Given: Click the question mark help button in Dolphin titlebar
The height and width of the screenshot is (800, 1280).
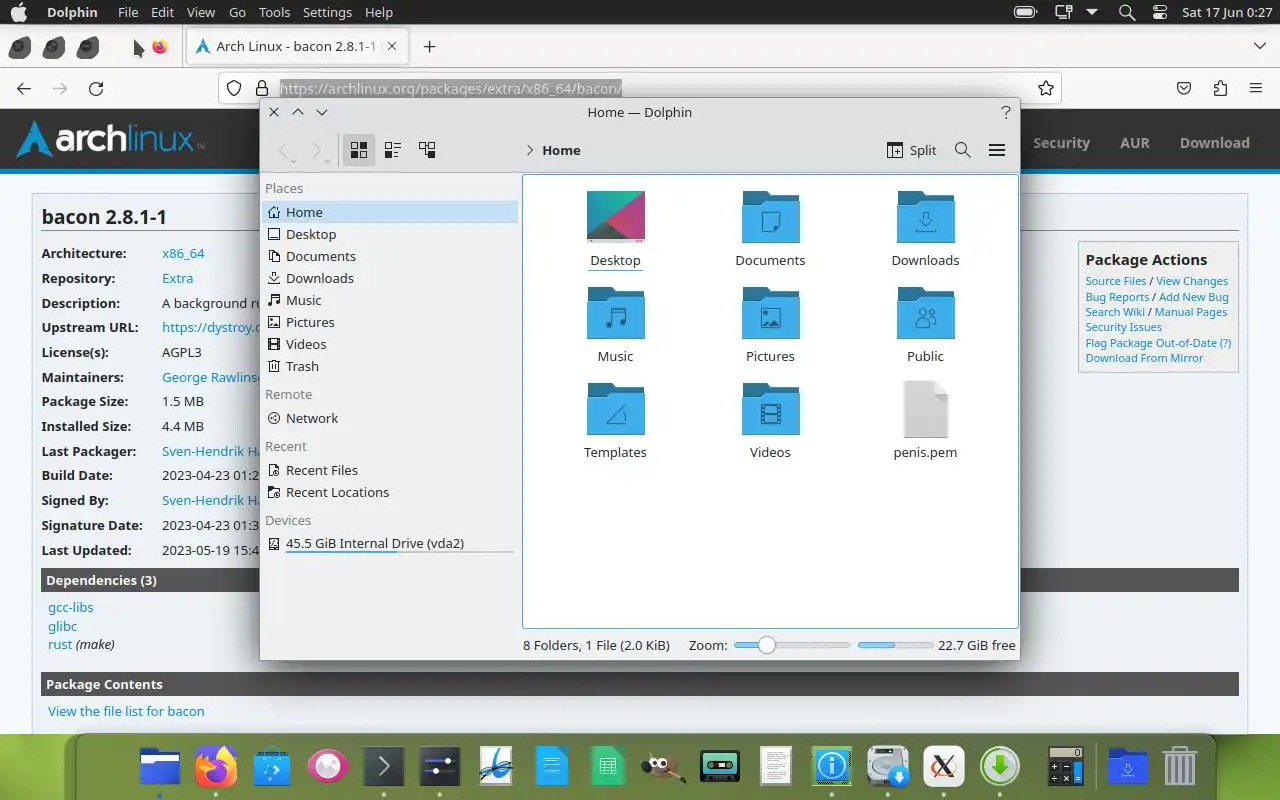Looking at the screenshot, I should [1005, 112].
